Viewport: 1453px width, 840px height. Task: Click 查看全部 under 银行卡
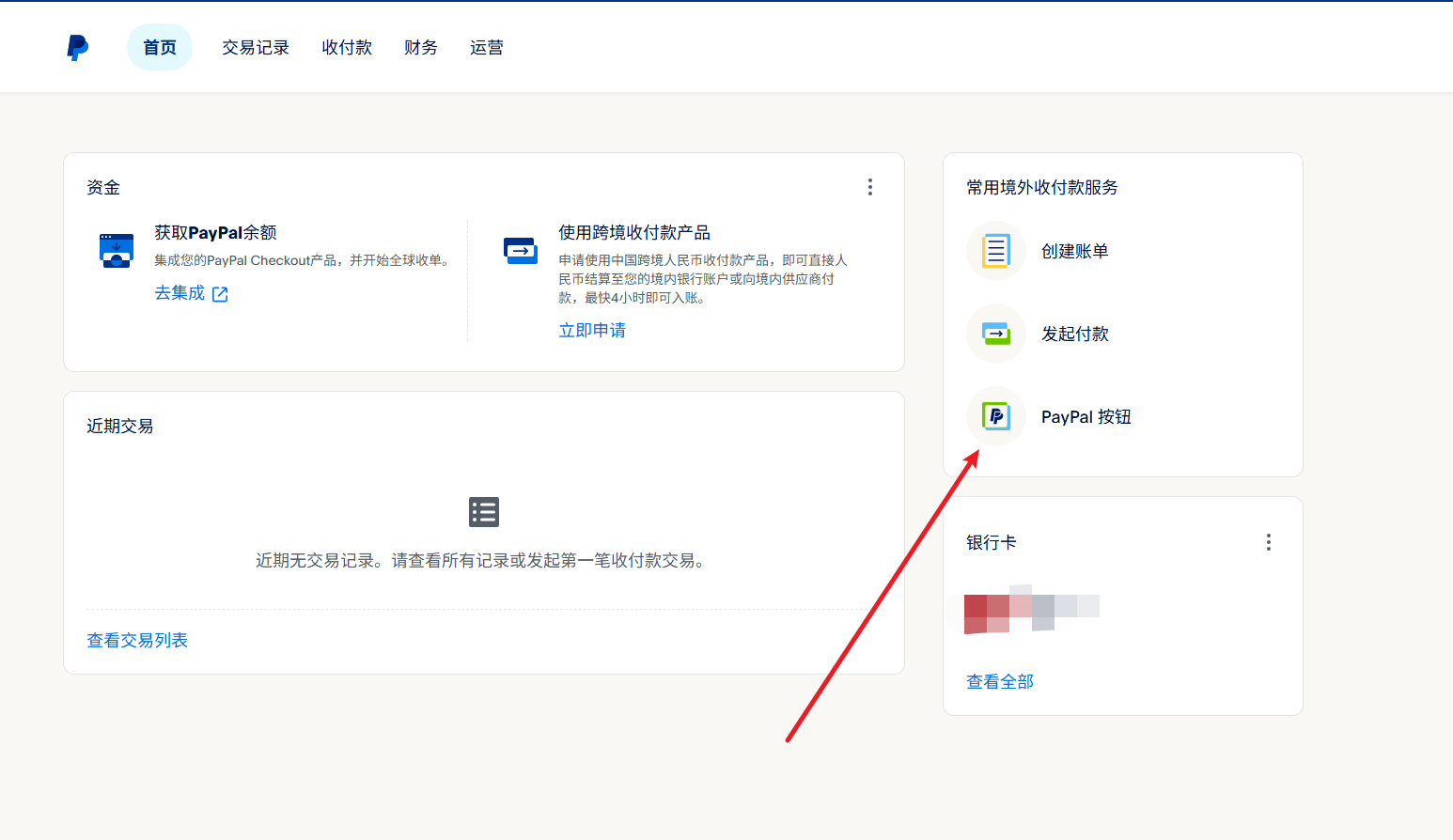pos(1000,681)
